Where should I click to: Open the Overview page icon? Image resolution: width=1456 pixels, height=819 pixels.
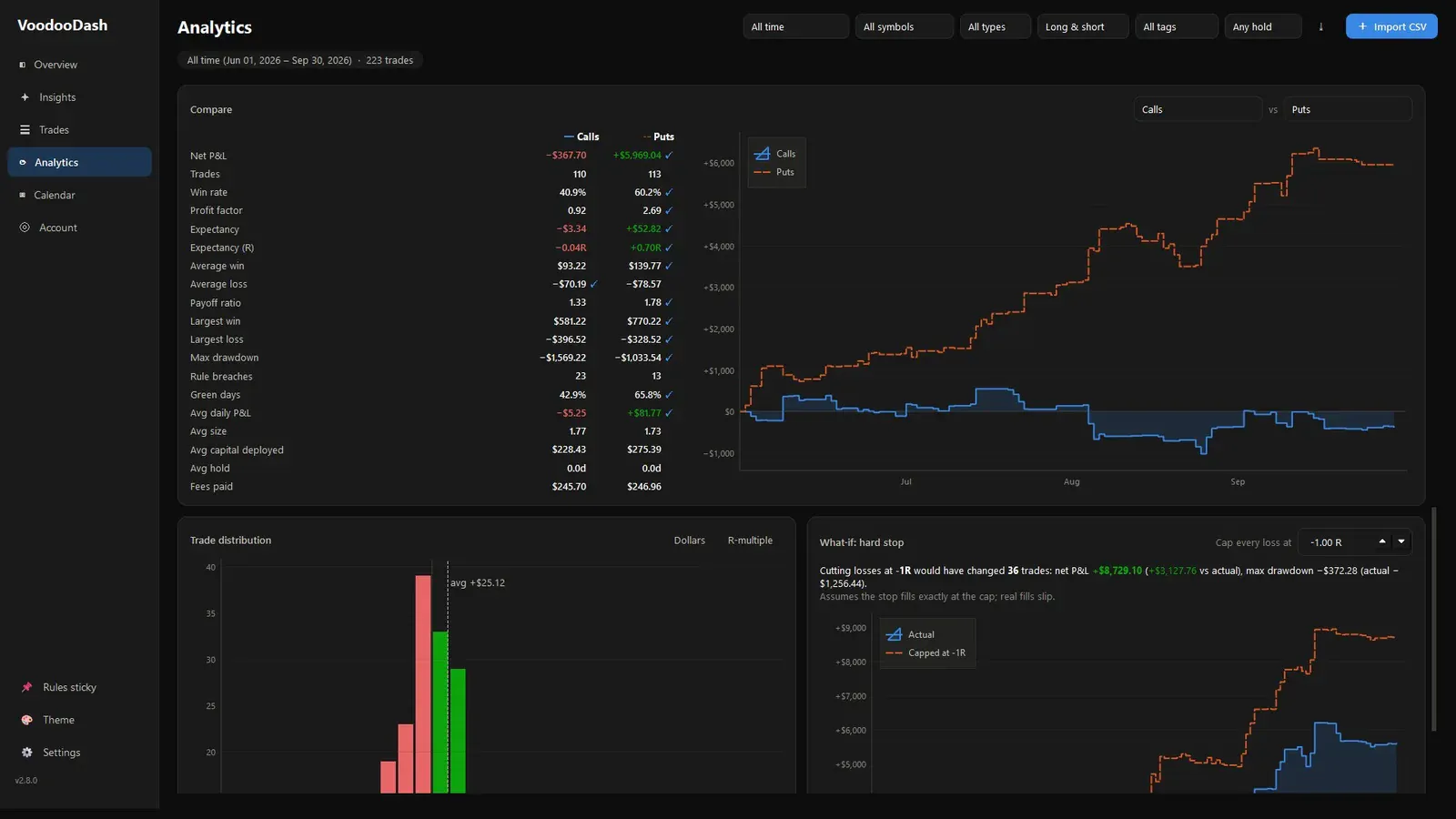click(x=22, y=65)
